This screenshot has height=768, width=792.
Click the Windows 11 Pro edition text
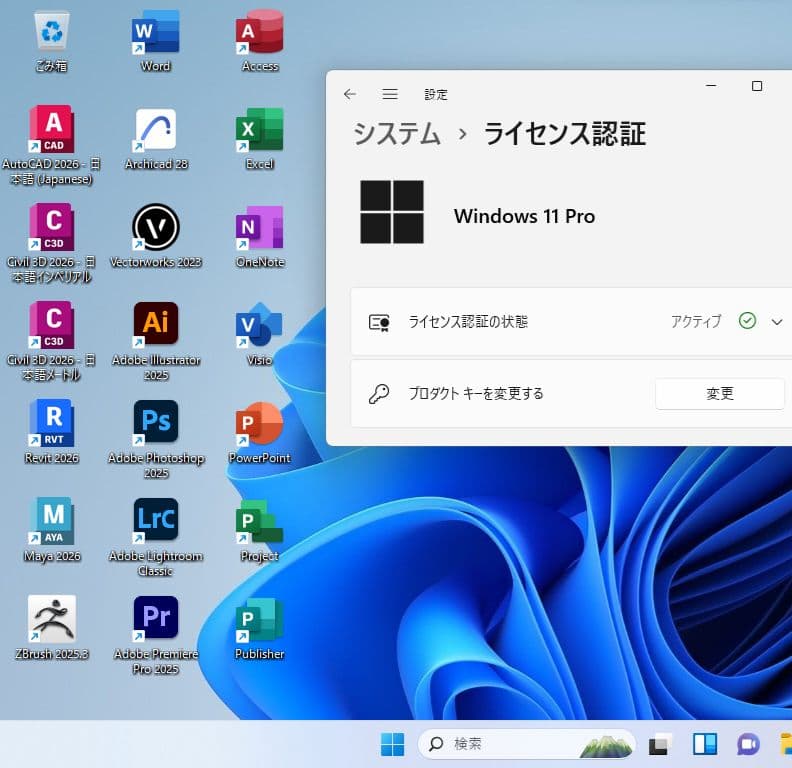(524, 216)
